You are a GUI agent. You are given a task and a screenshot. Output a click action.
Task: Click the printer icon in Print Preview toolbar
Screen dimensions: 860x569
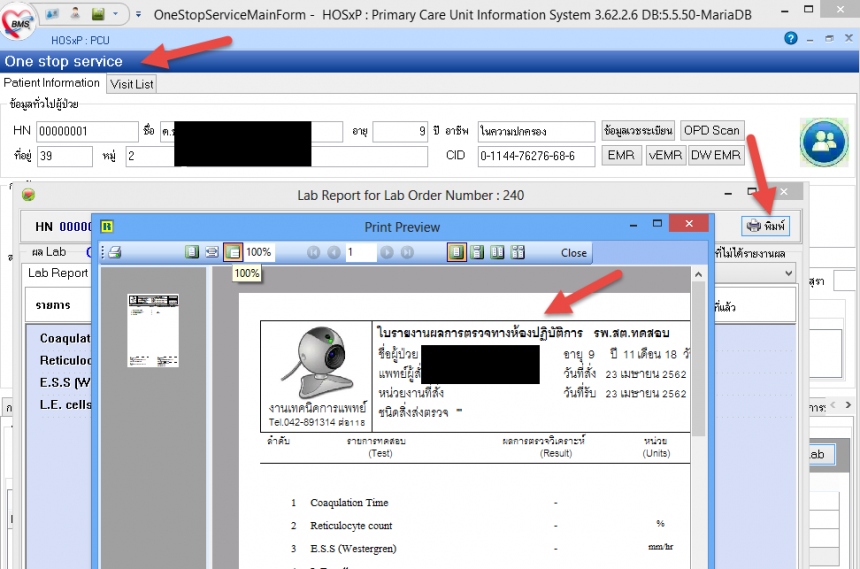(115, 253)
